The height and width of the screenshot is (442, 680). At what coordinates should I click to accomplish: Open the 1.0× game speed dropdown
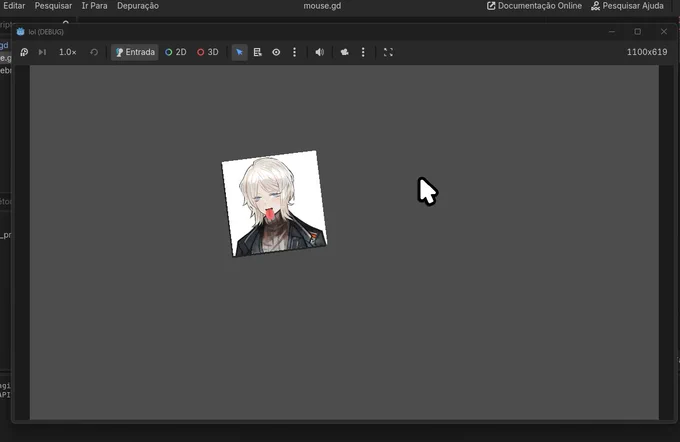pos(67,52)
